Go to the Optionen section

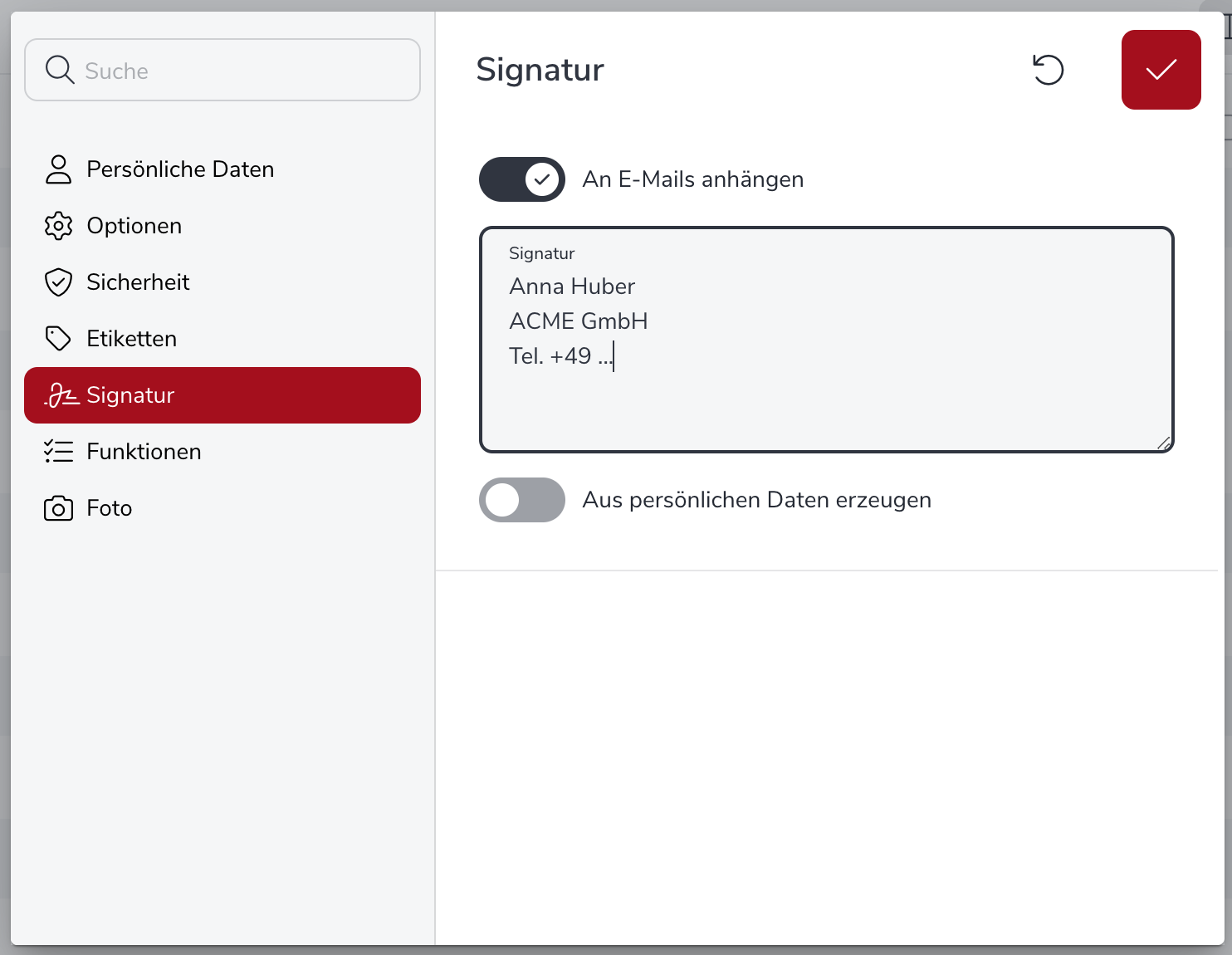pos(134,226)
